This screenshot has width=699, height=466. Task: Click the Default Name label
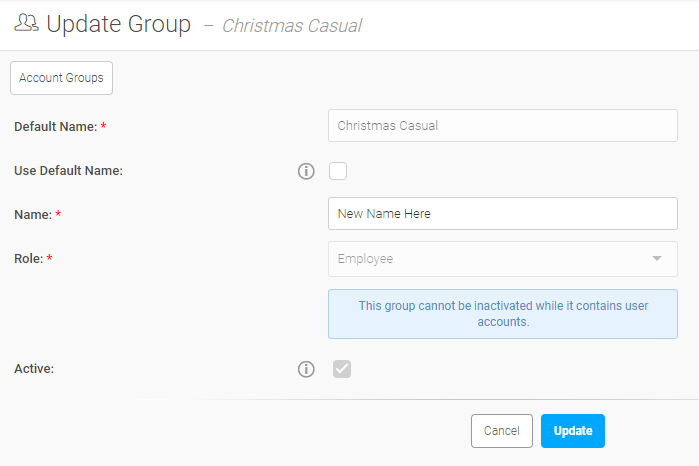[55, 127]
